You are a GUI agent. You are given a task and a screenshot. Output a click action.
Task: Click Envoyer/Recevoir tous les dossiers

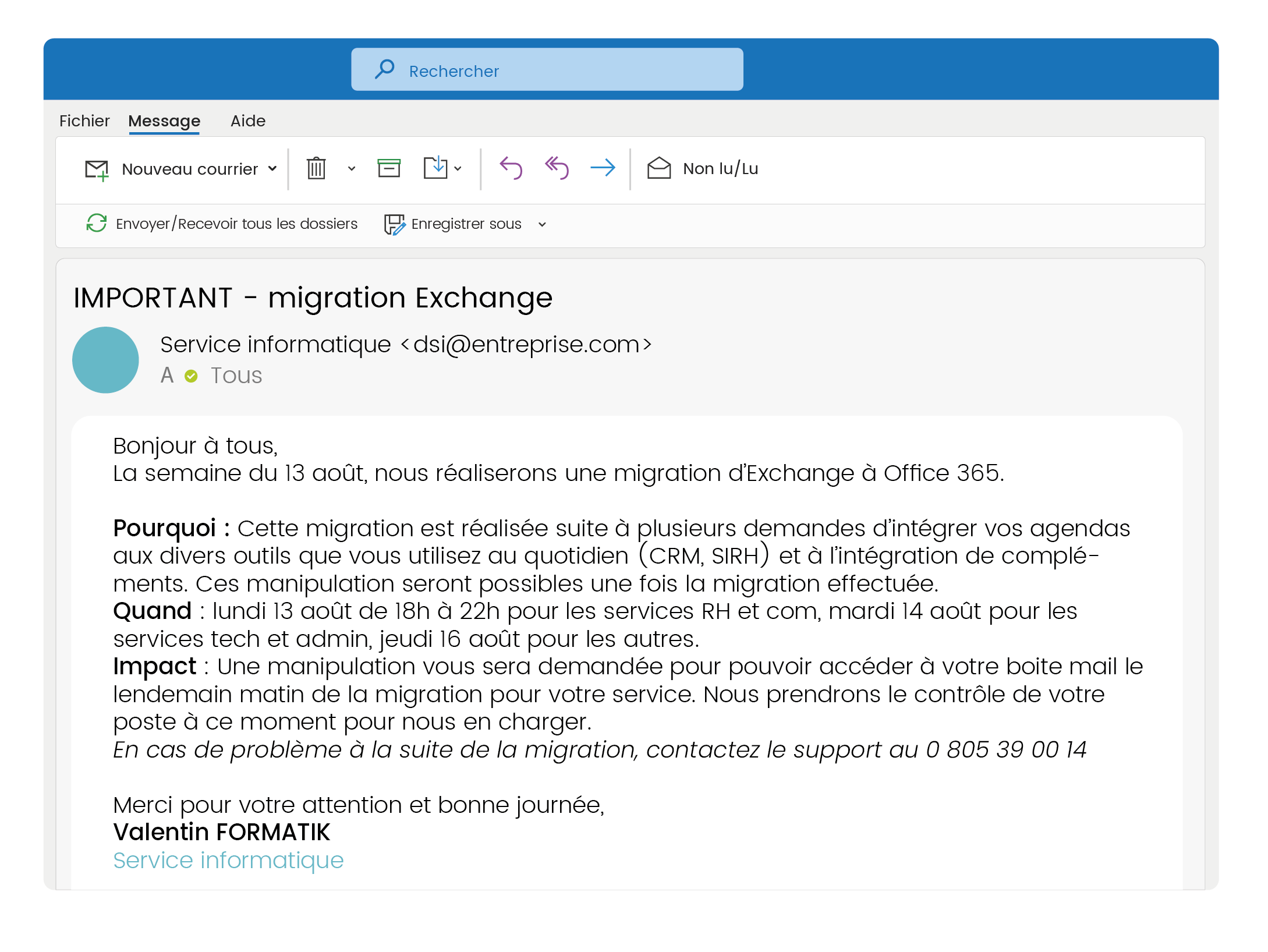[236, 224]
